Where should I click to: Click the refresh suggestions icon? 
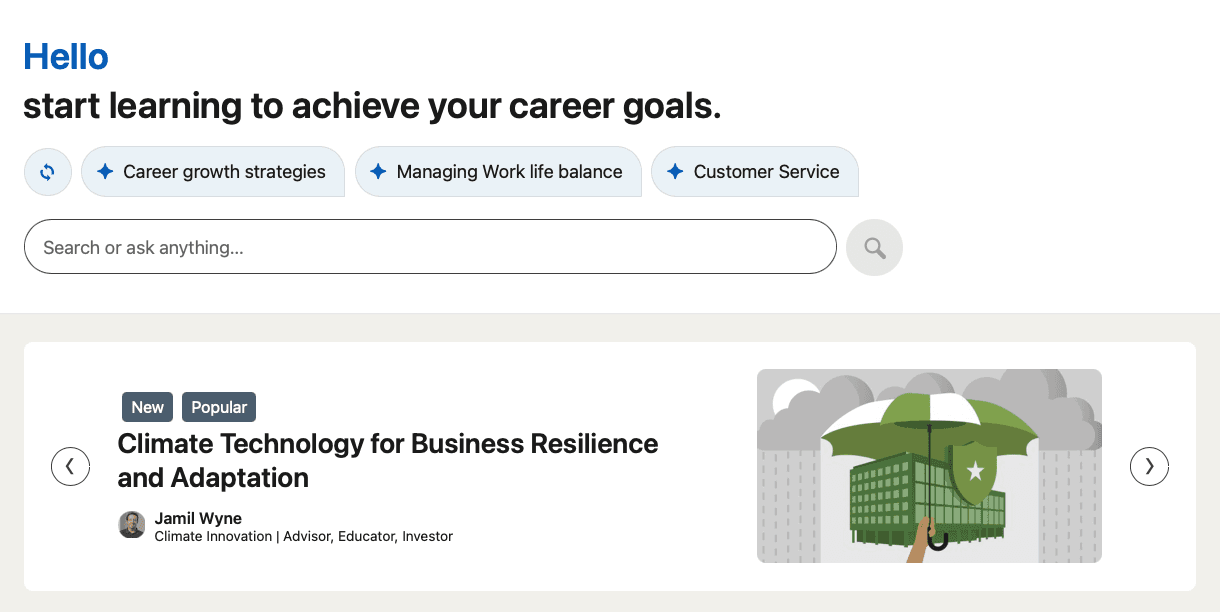(x=47, y=171)
